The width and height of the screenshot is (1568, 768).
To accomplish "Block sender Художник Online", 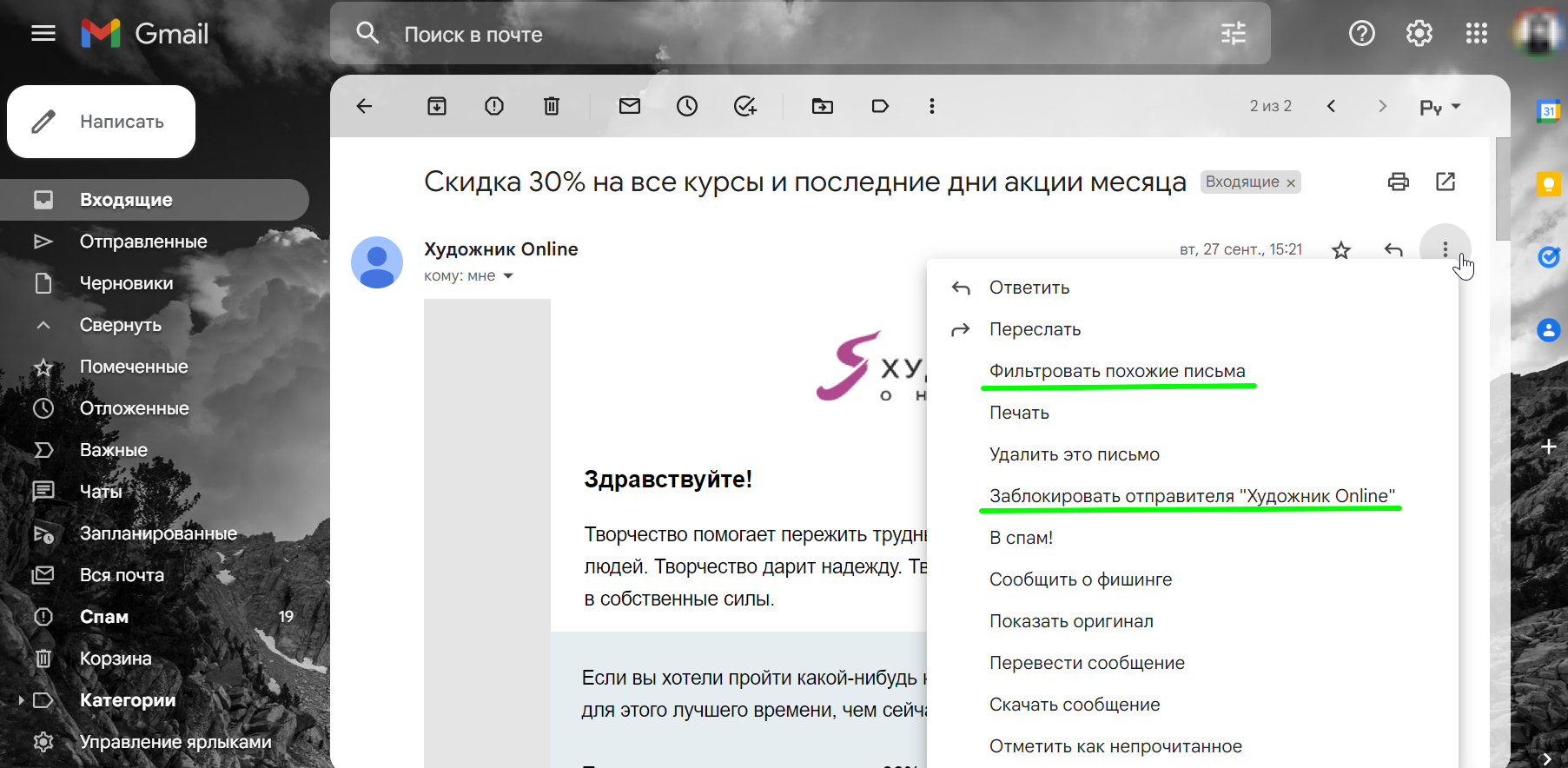I will tap(1193, 496).
